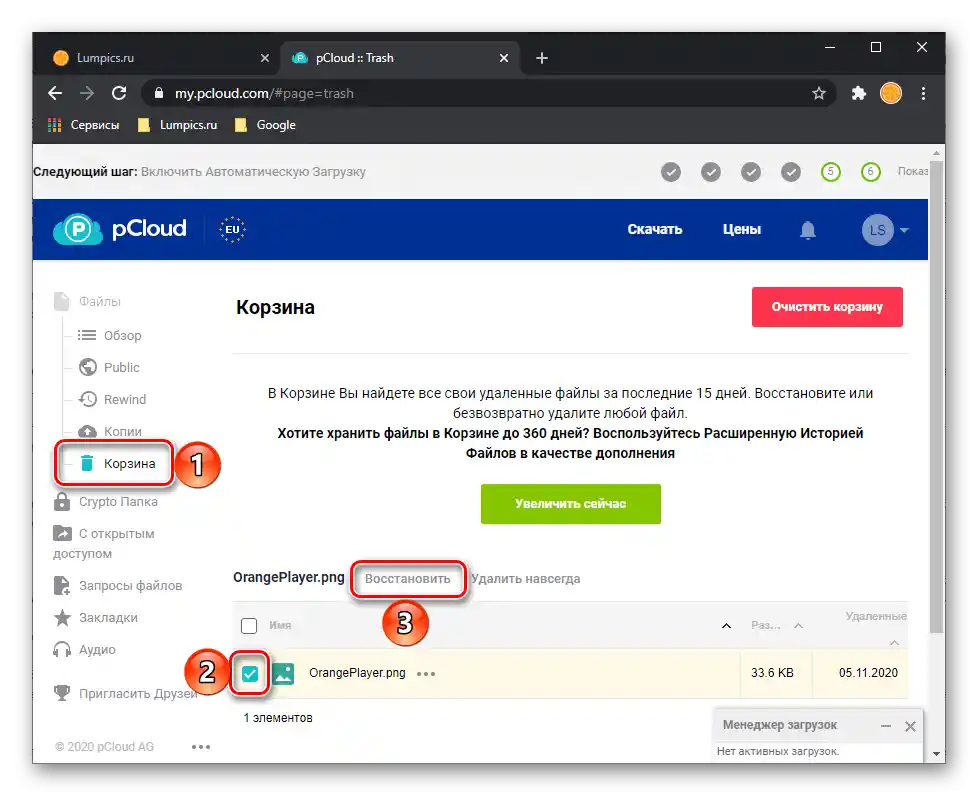Open the Сервисы apps shortcut
The image size is (978, 796).
click(x=84, y=125)
